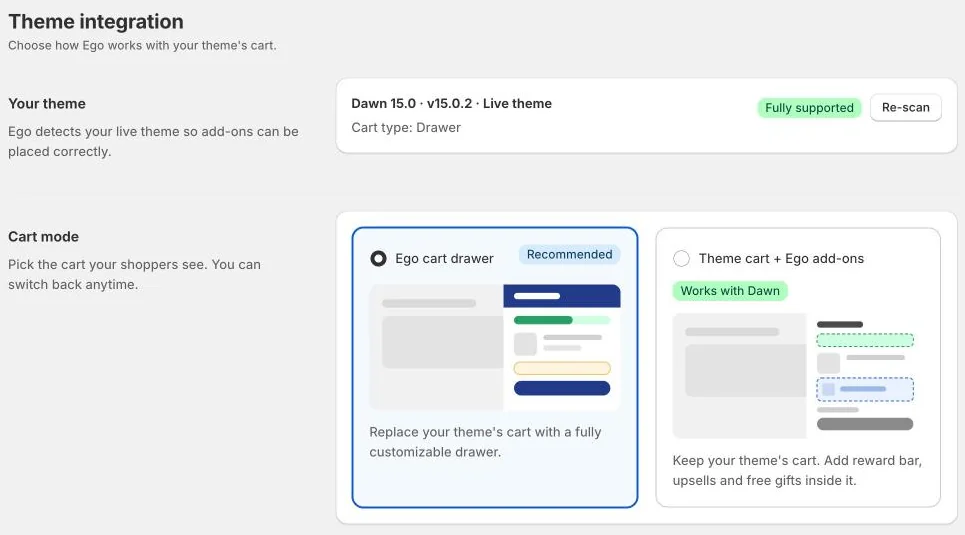Screen dimensions: 965x535
Task: Click the Theme cart add-ons preview illustration
Action: click(797, 376)
